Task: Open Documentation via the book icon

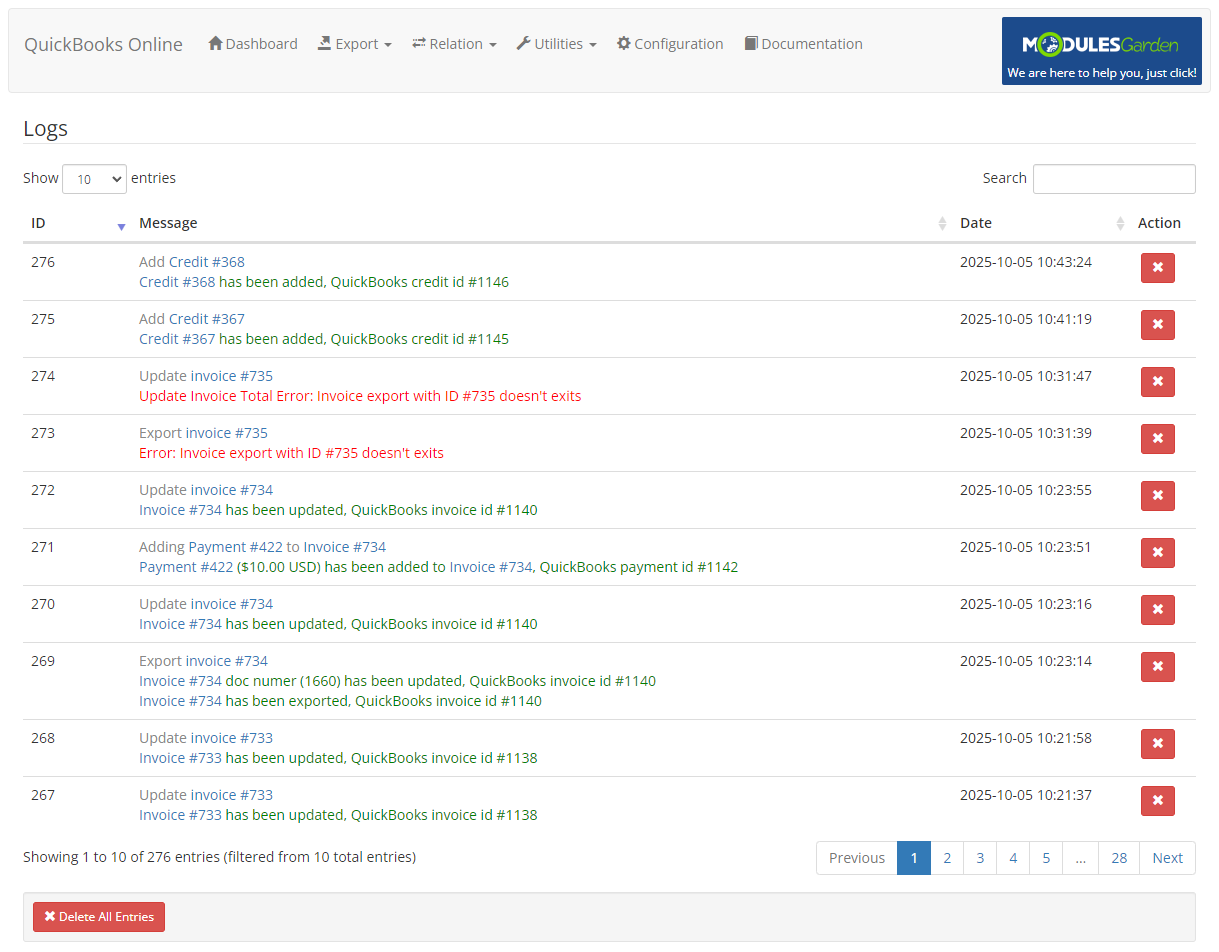Action: 749,43
